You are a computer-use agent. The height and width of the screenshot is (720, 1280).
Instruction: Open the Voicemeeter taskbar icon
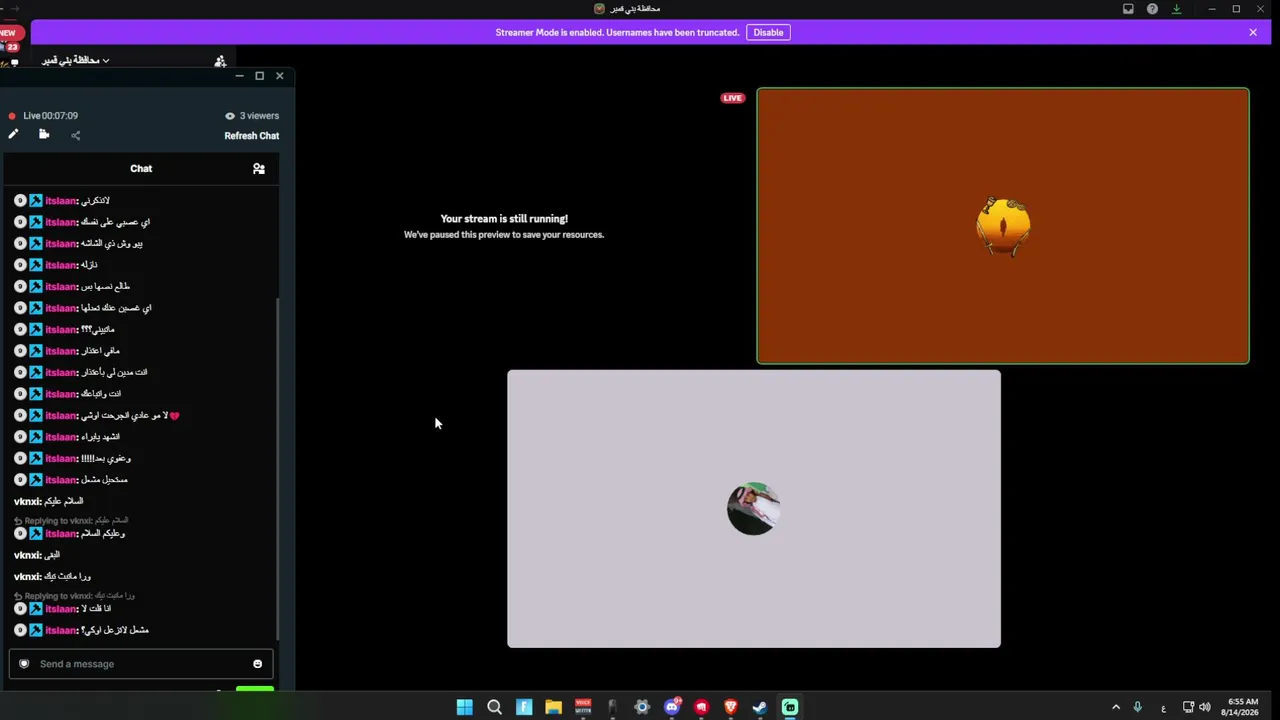click(x=583, y=707)
